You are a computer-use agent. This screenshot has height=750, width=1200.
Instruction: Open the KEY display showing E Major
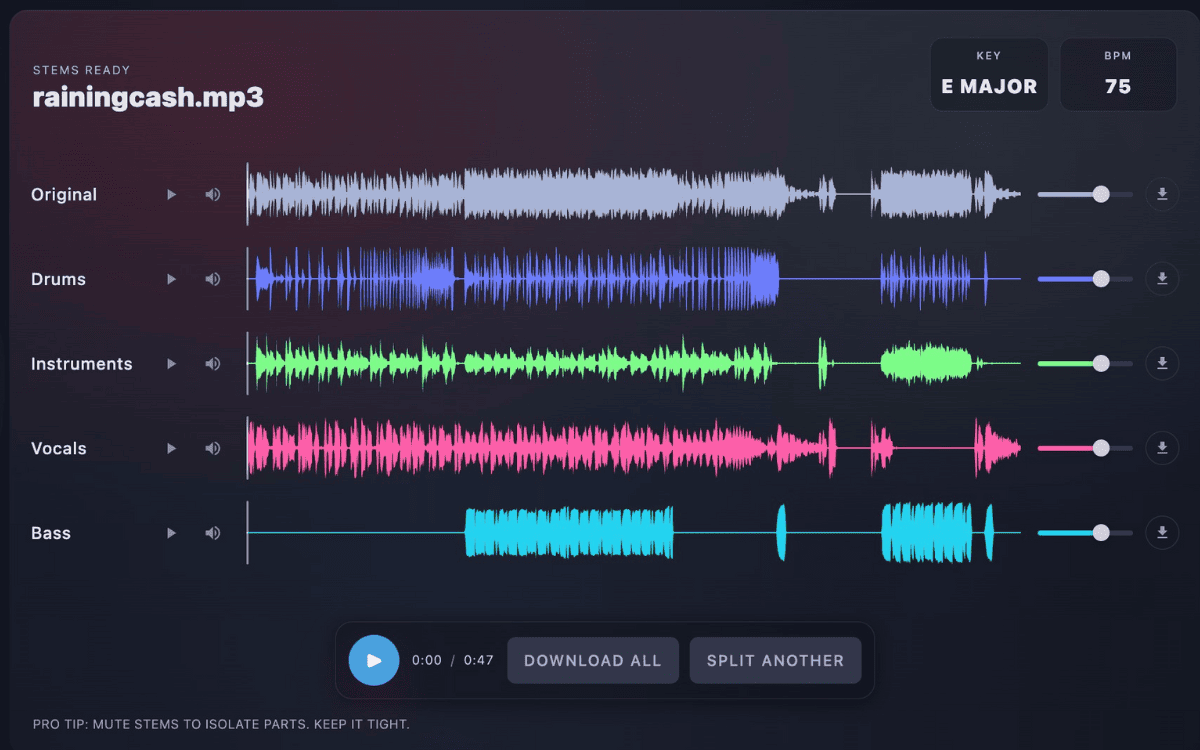click(x=989, y=74)
